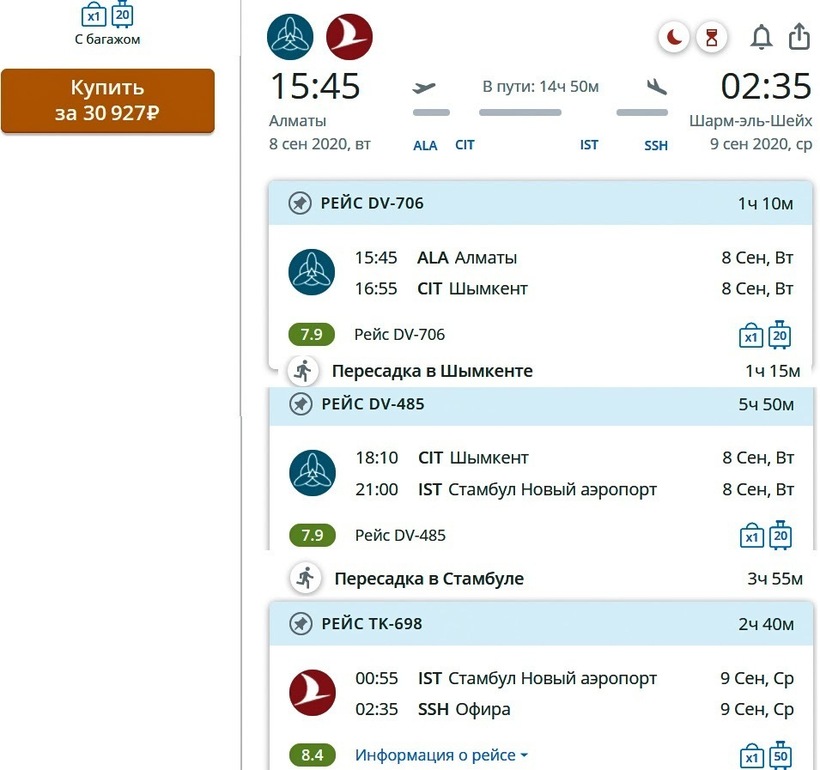
Task: Select the ALA airport code in route timeline
Action: (425, 145)
